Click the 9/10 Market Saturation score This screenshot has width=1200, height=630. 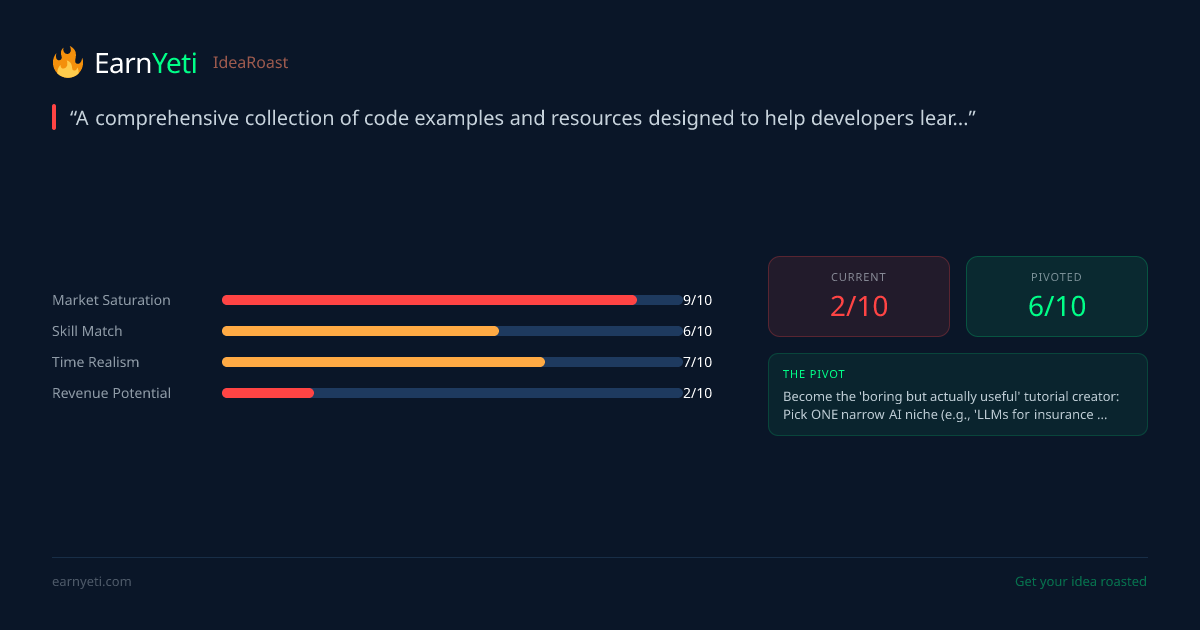coord(697,300)
